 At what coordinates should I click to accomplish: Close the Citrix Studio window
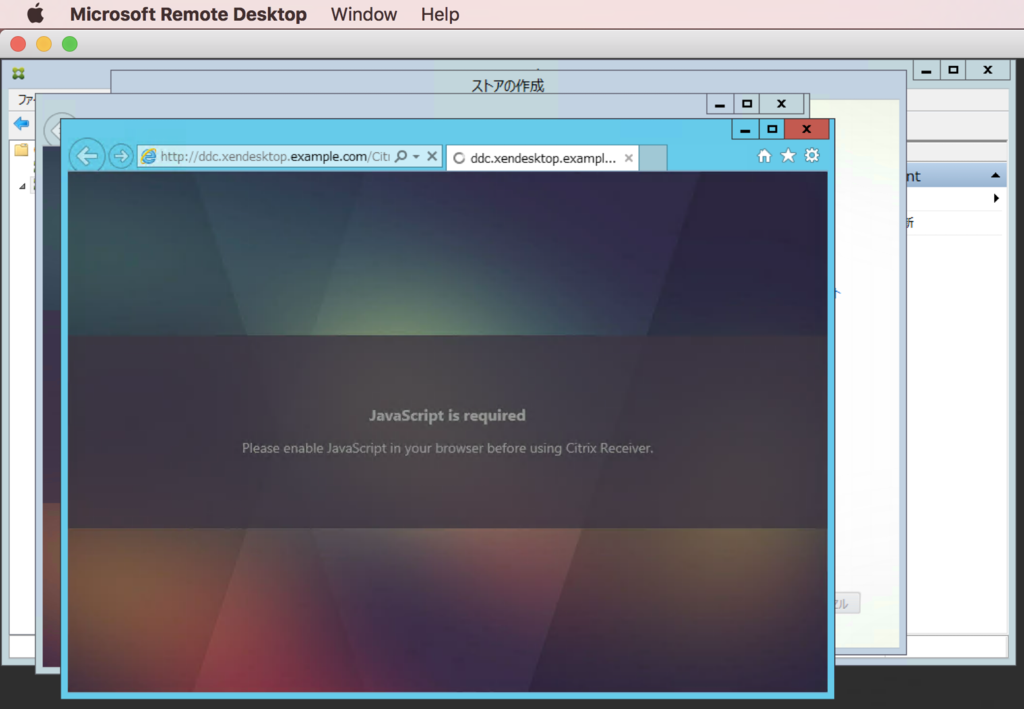click(x=987, y=70)
